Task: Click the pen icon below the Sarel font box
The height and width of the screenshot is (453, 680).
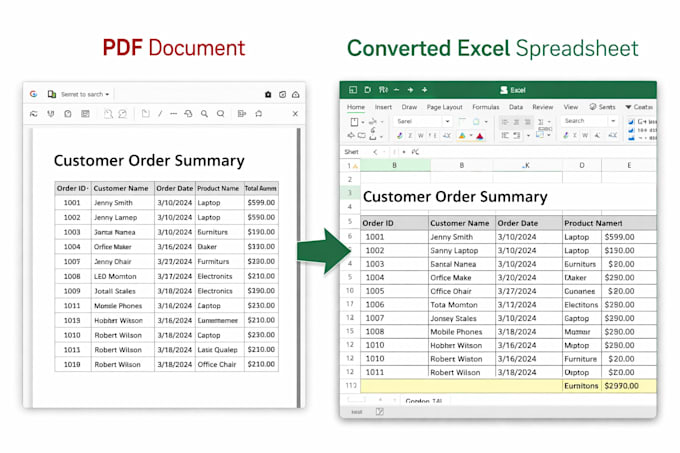Action: point(399,136)
